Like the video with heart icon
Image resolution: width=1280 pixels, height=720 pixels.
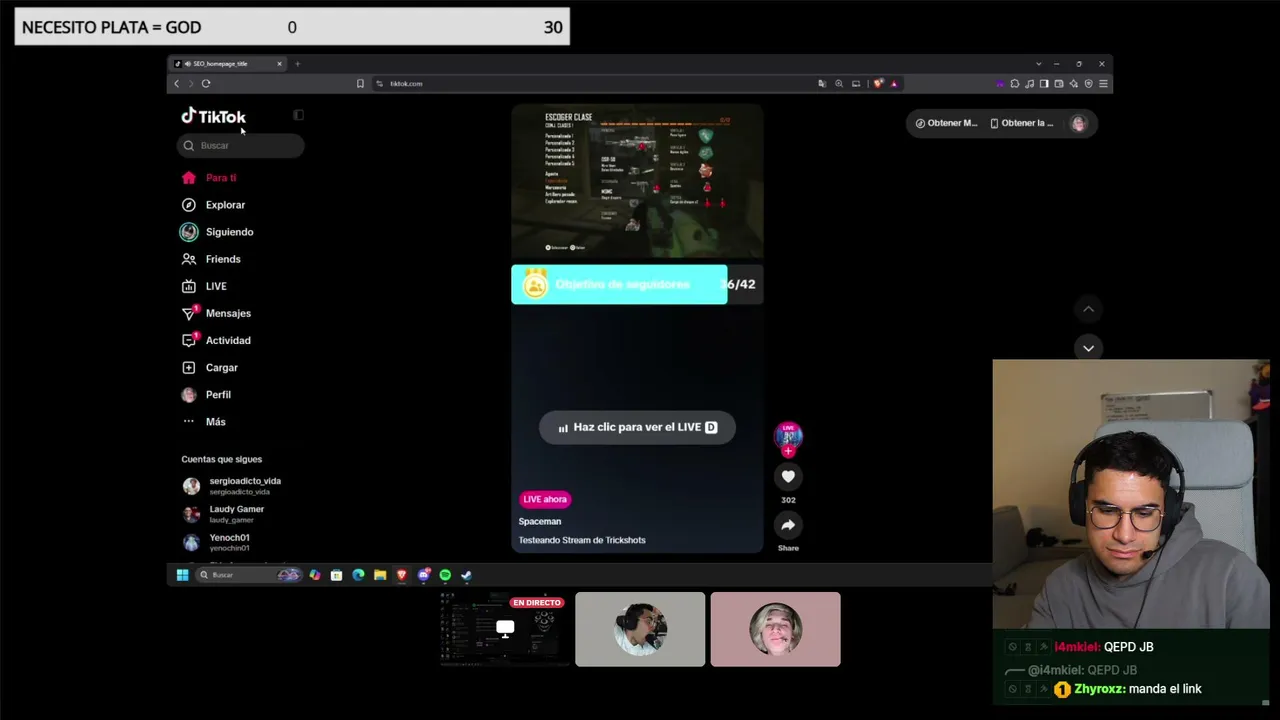click(788, 477)
